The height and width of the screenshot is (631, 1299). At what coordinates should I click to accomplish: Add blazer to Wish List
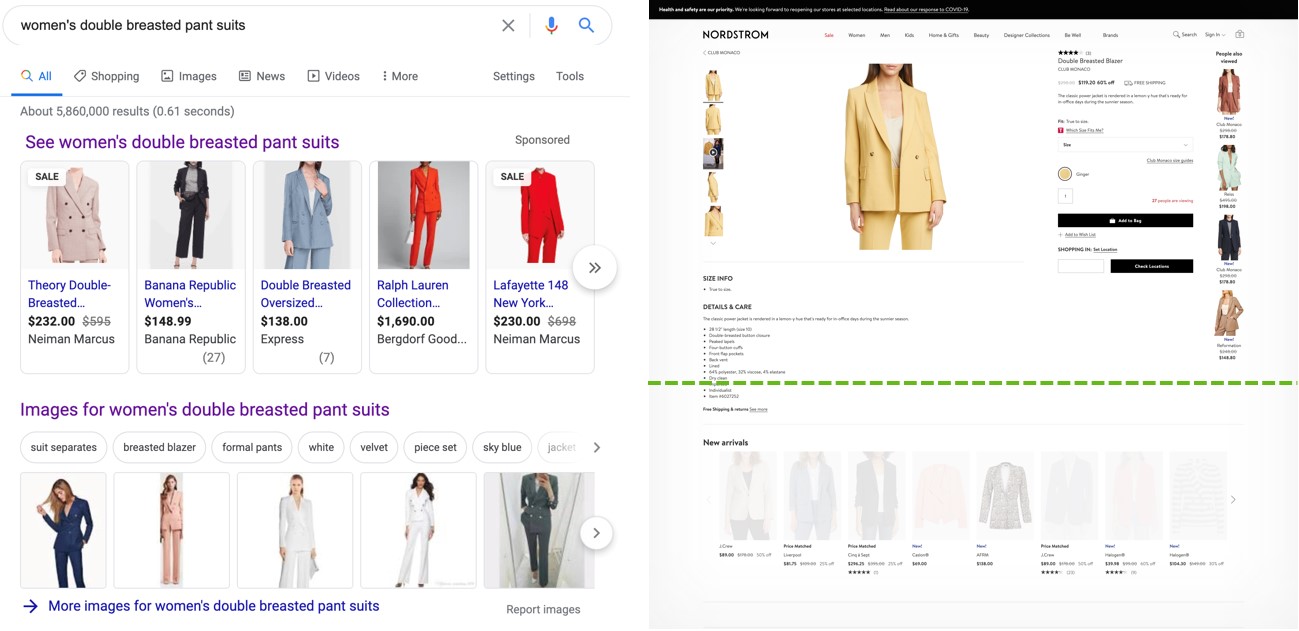pyautogui.click(x=1078, y=234)
